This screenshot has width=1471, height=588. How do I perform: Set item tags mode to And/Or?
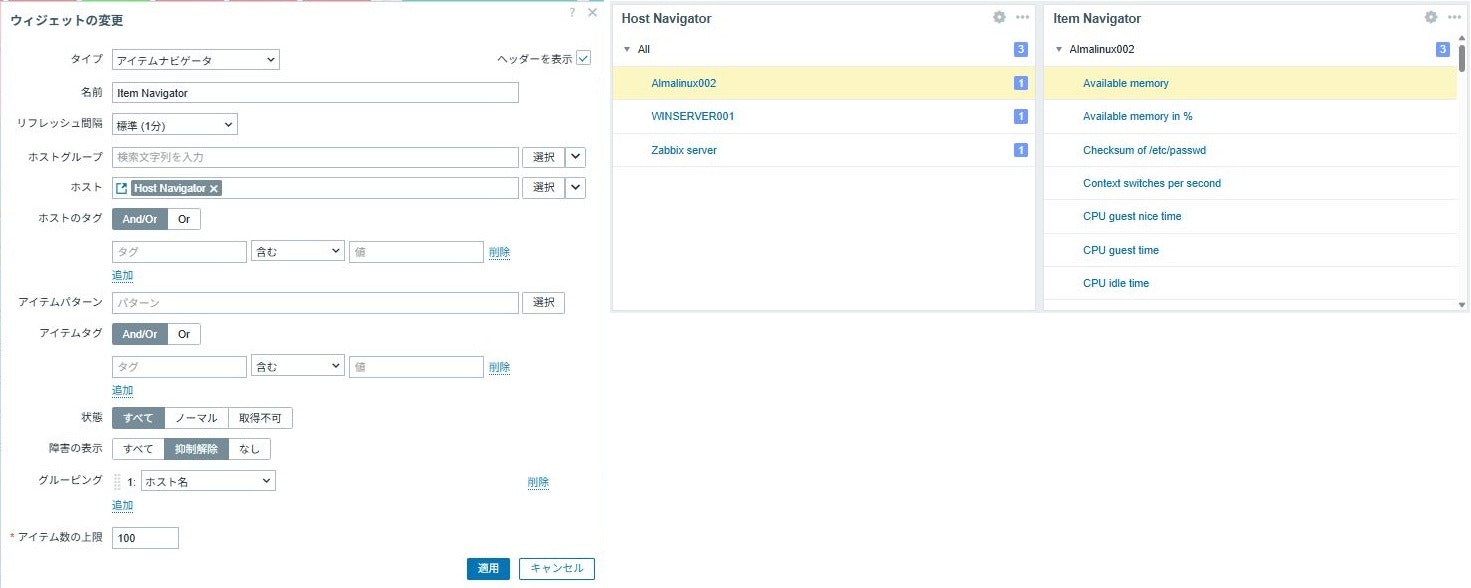pos(140,334)
